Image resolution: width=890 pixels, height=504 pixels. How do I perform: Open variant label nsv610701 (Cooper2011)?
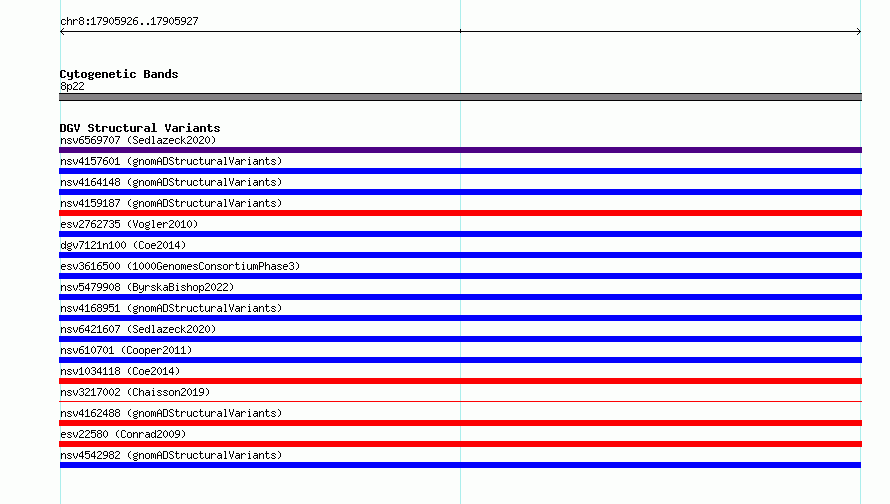pos(126,350)
